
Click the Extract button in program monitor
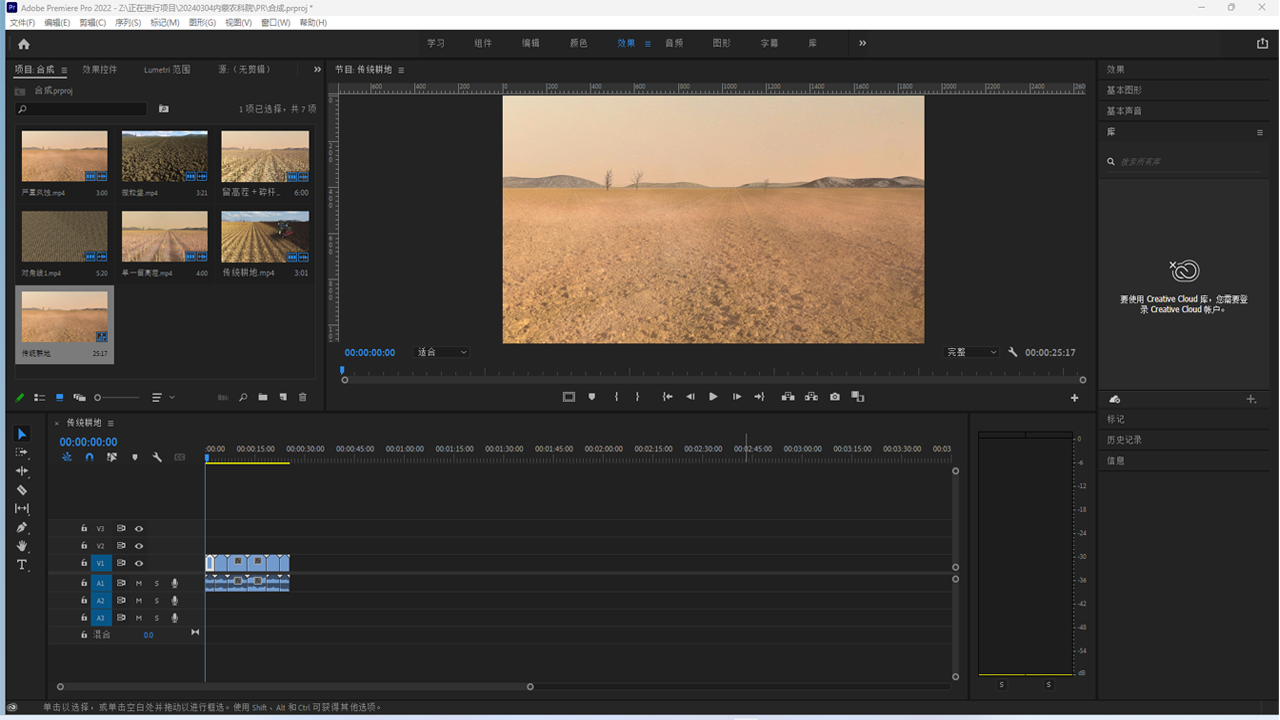(811, 397)
